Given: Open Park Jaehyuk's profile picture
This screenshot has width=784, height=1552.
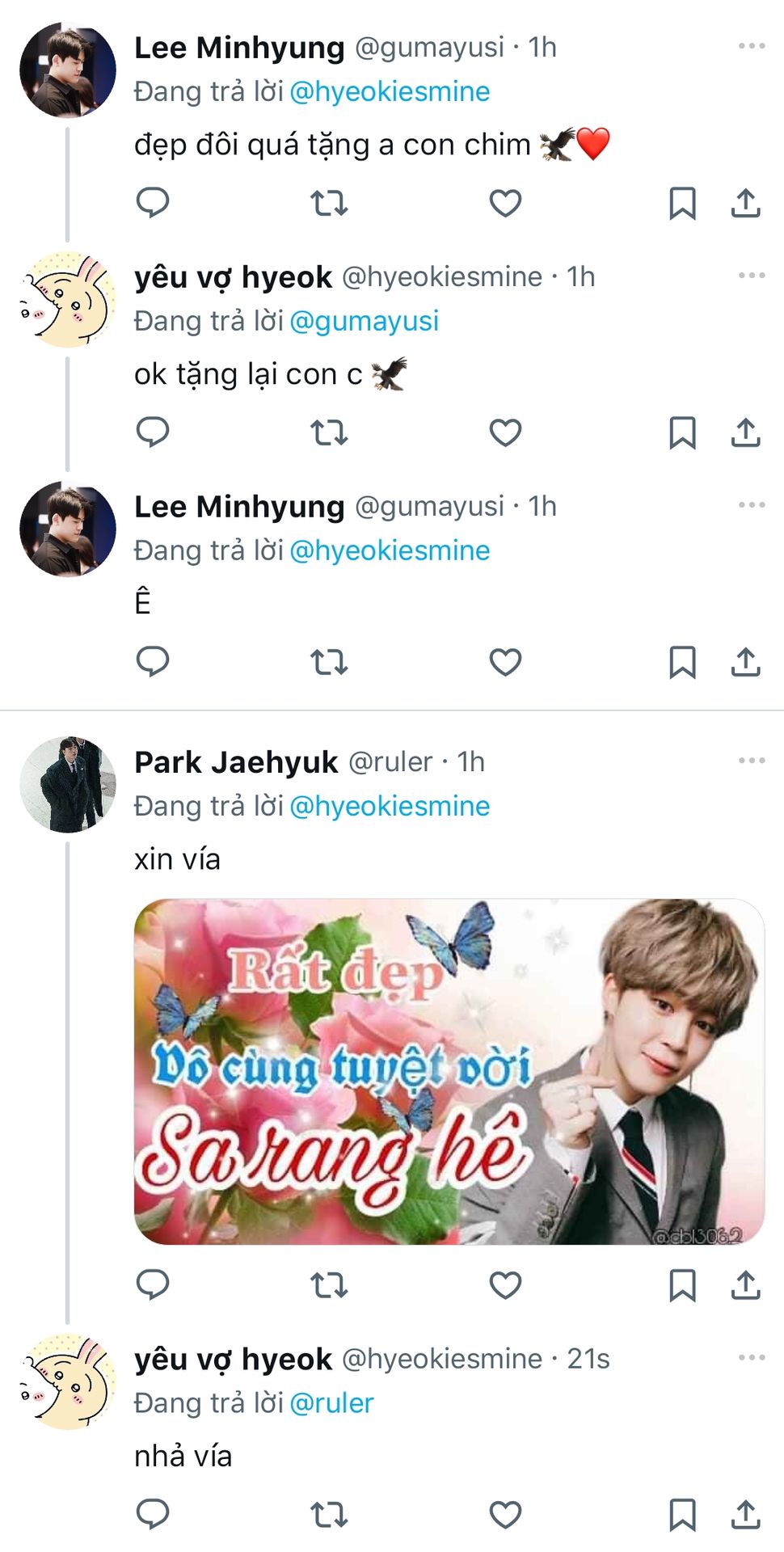Looking at the screenshot, I should click(x=68, y=784).
